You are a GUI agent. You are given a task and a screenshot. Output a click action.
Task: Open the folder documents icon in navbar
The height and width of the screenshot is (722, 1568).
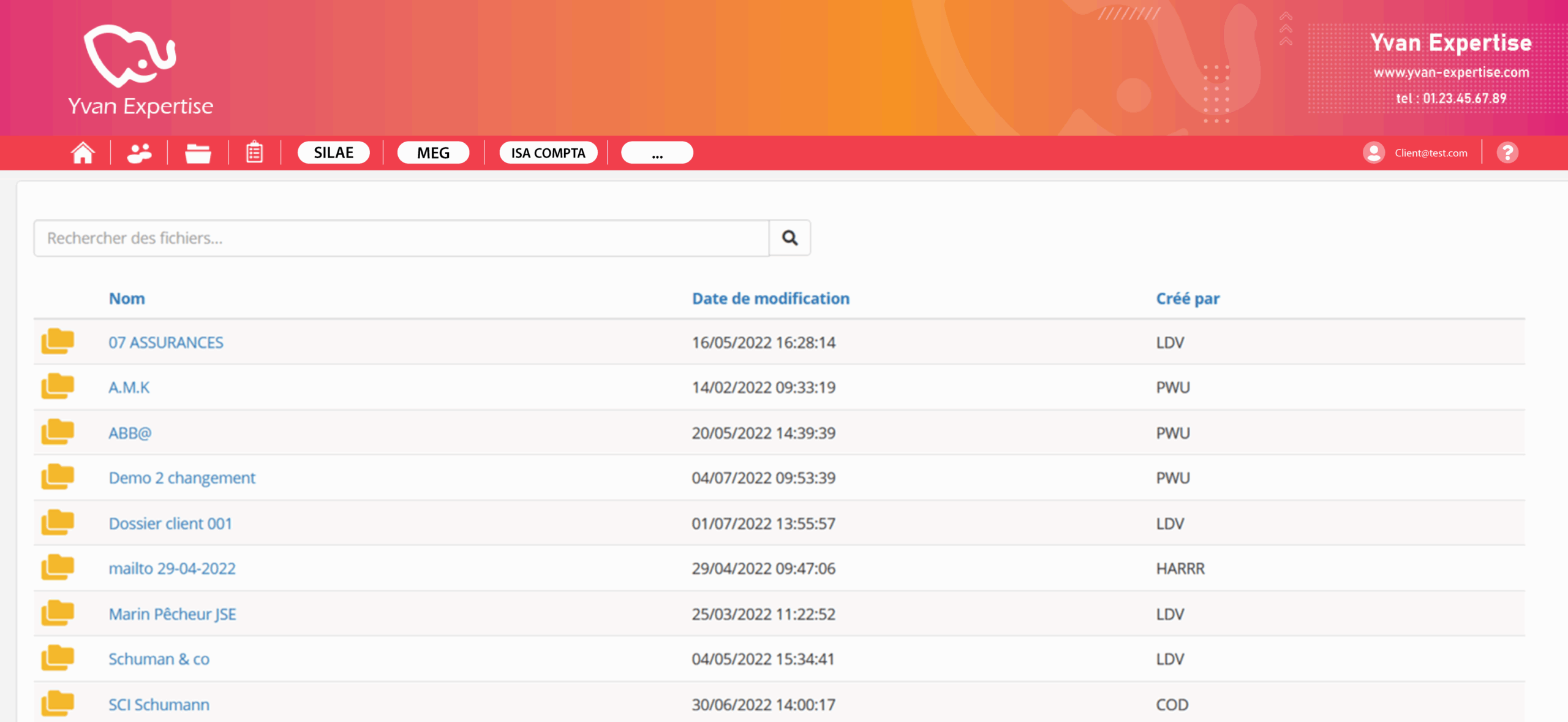198,153
